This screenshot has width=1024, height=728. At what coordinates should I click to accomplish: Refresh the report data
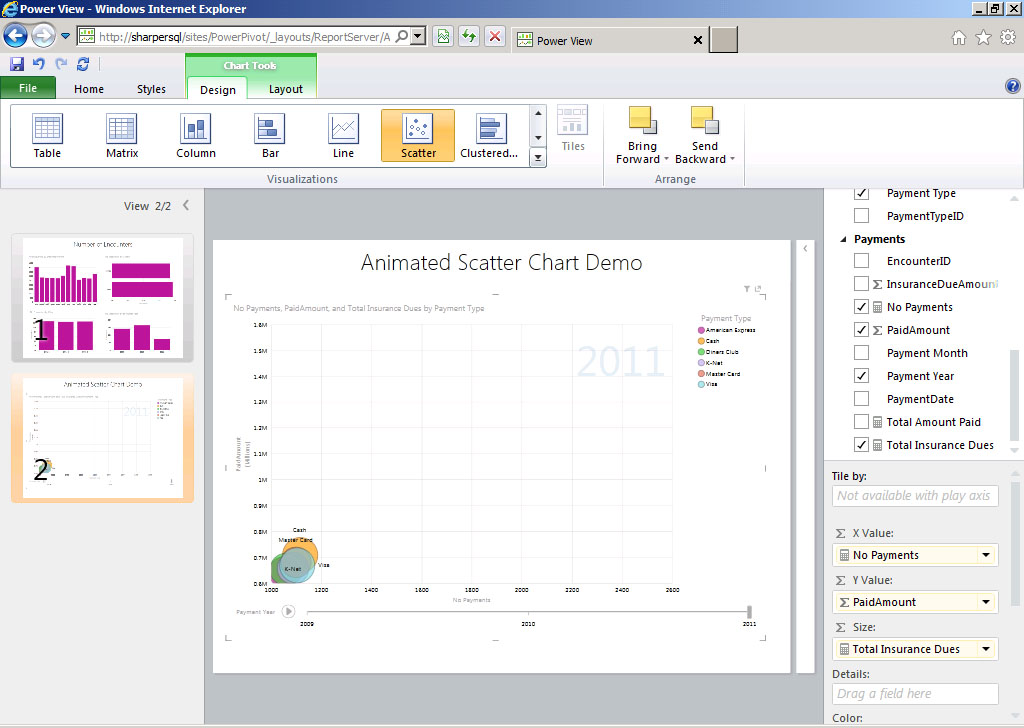(x=83, y=64)
